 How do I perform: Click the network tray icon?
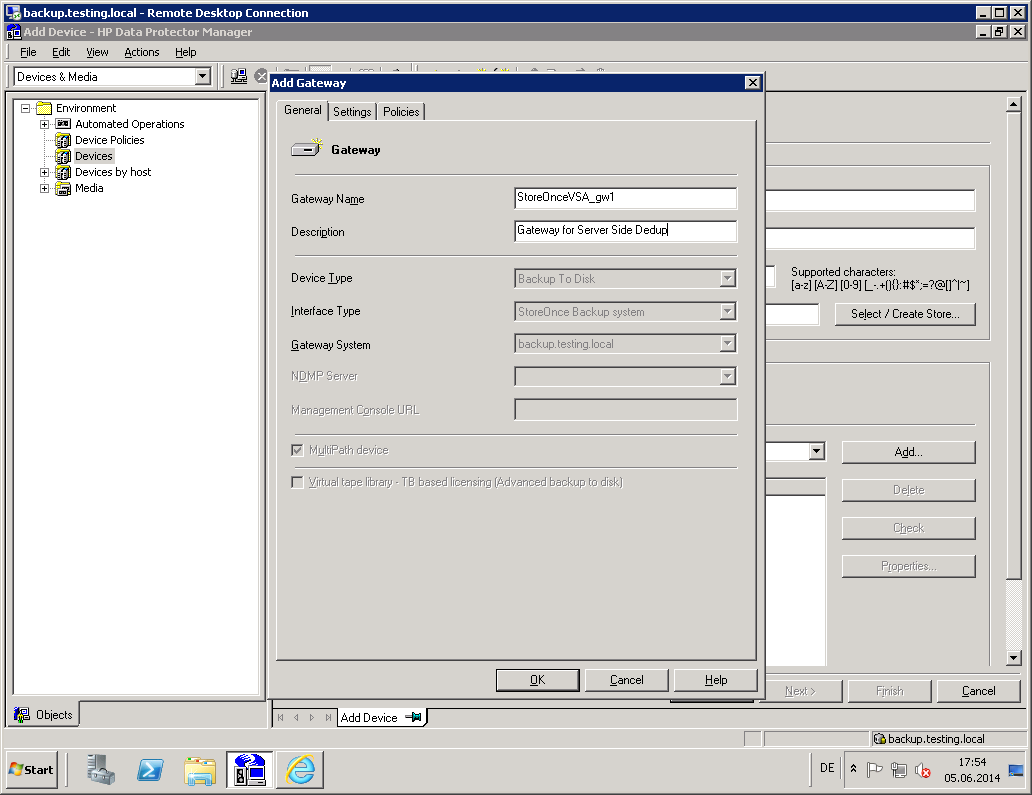click(x=898, y=769)
